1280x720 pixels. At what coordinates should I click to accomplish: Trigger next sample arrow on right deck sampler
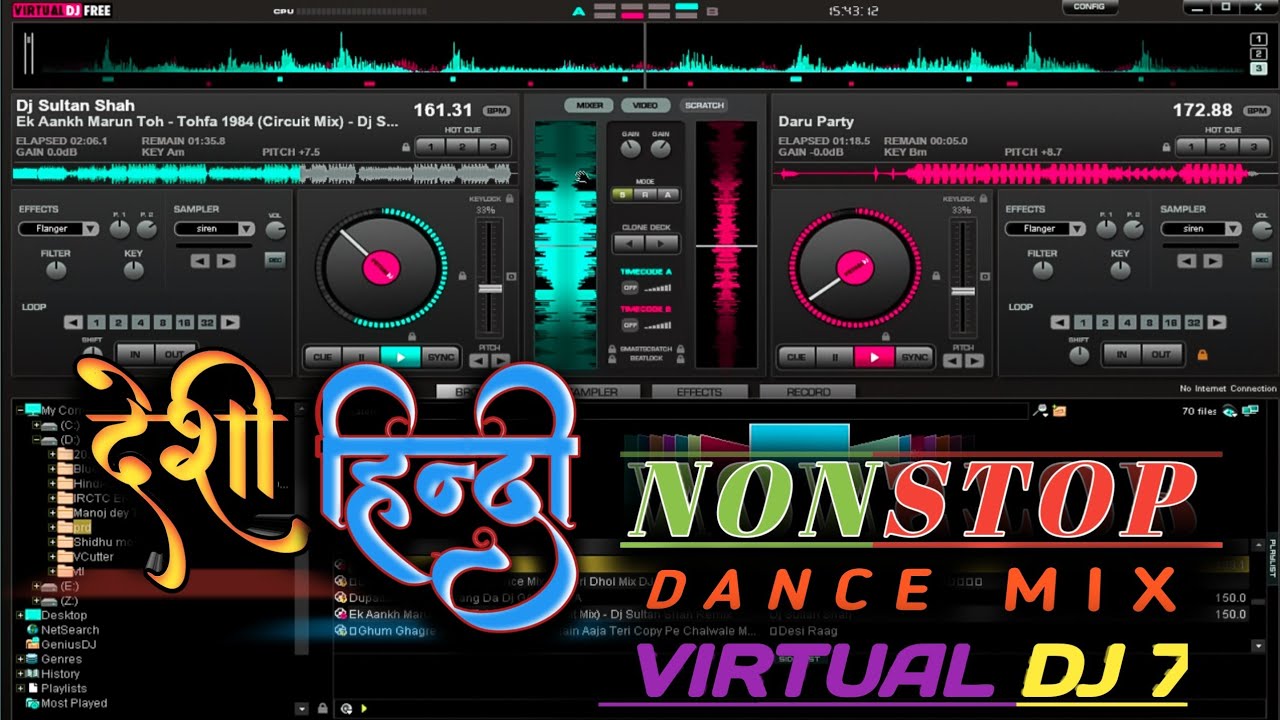click(1213, 261)
